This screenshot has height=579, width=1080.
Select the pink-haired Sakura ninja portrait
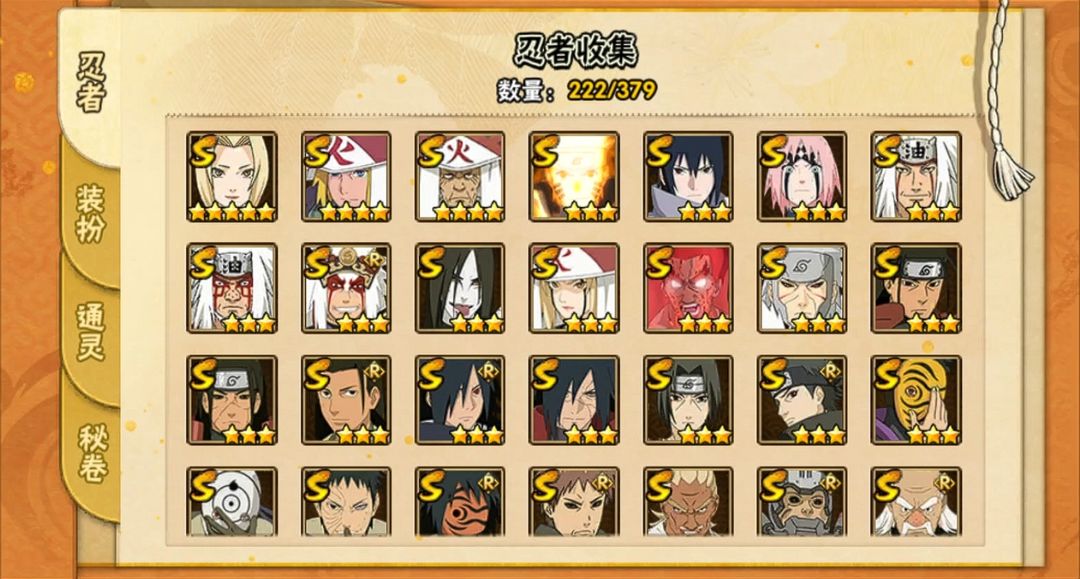802,177
